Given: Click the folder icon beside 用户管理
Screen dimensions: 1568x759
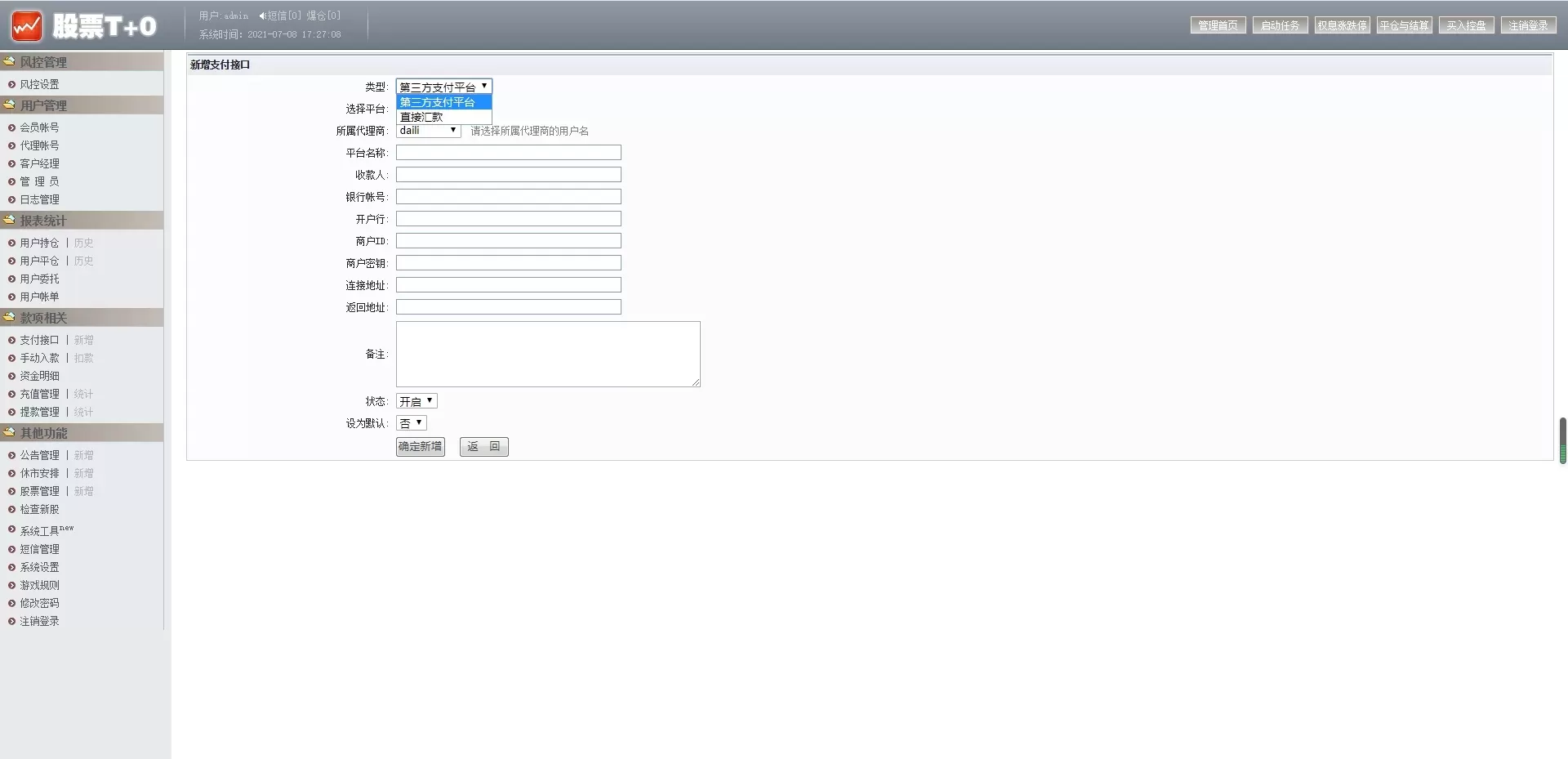Looking at the screenshot, I should point(9,105).
